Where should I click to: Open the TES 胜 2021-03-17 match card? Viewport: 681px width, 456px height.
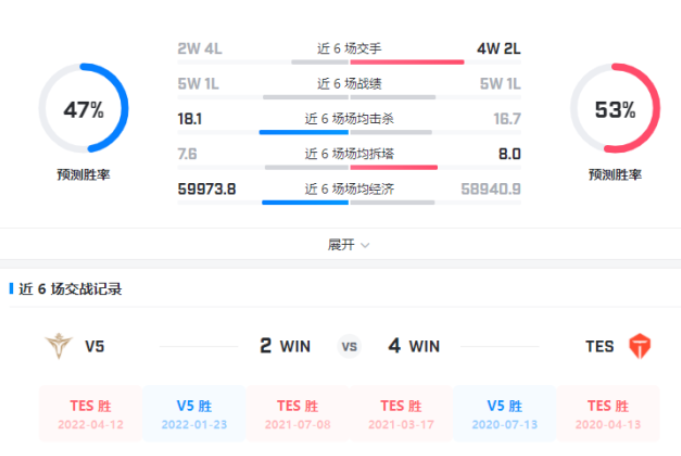click(401, 413)
